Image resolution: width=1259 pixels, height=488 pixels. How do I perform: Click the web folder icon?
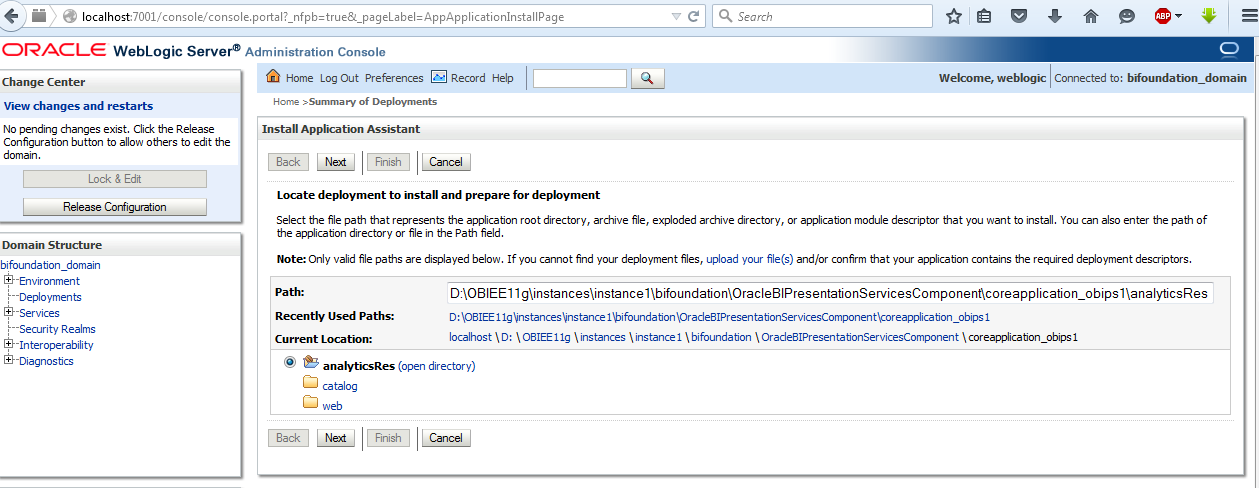click(311, 404)
